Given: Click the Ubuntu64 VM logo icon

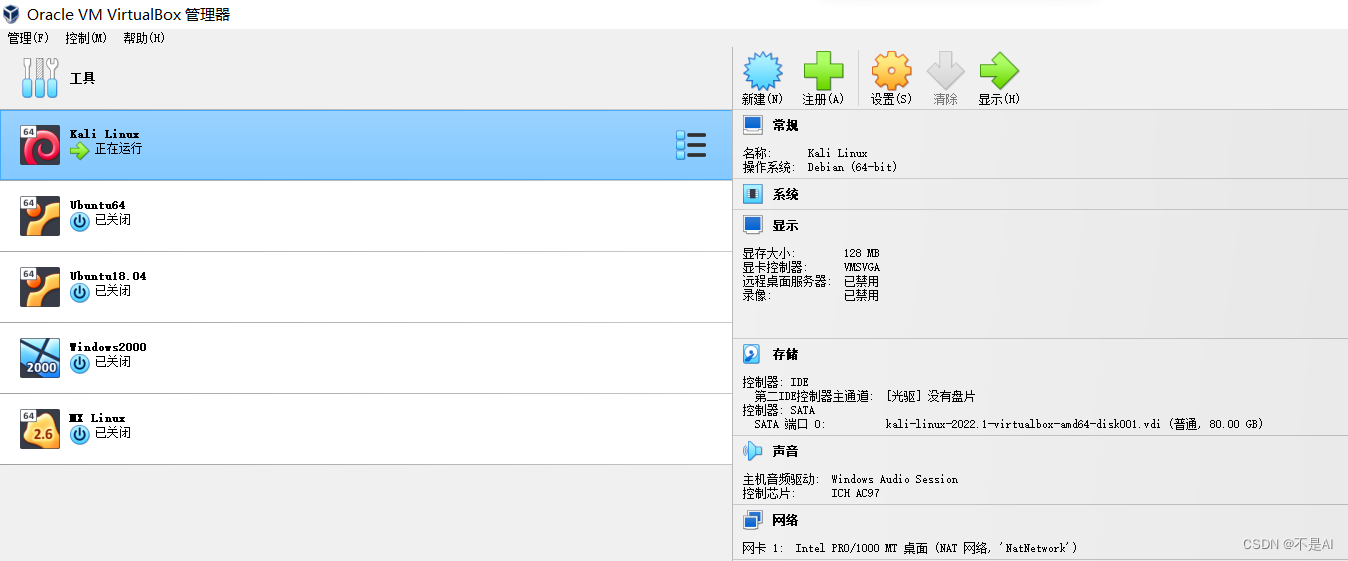Looking at the screenshot, I should tap(40, 216).
